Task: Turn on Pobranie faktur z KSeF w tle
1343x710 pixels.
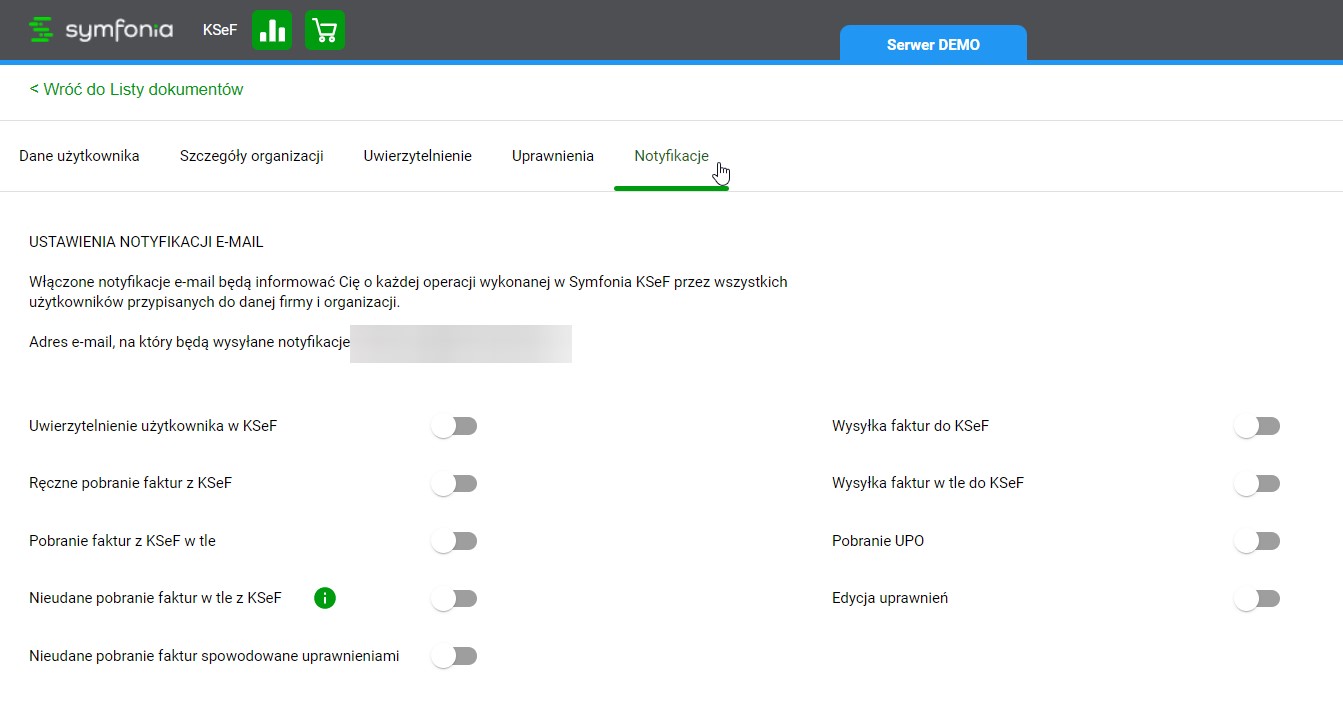Action: tap(455, 541)
